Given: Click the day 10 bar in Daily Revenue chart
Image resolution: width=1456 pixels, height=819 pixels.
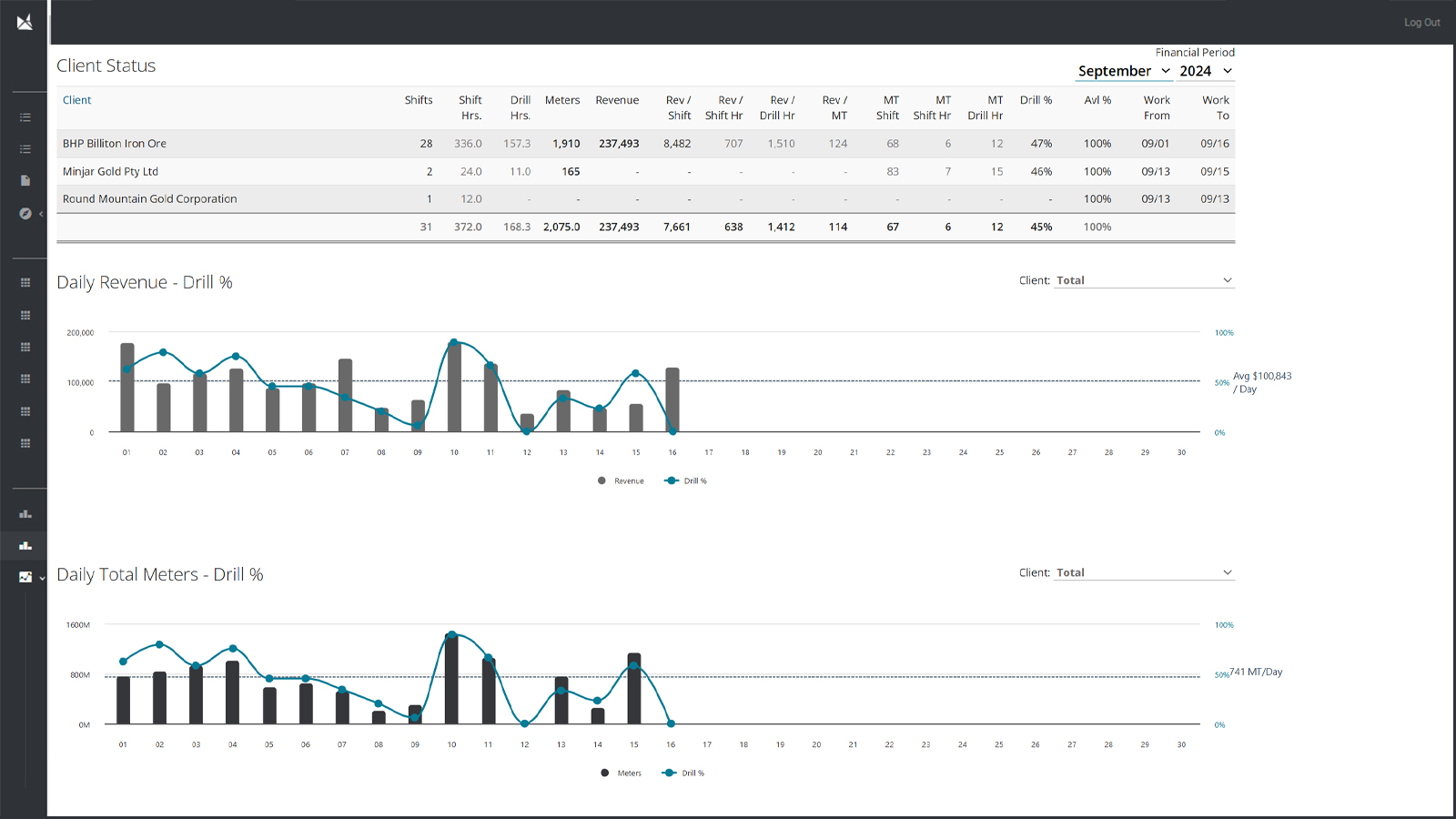Looking at the screenshot, I should pos(454,389).
